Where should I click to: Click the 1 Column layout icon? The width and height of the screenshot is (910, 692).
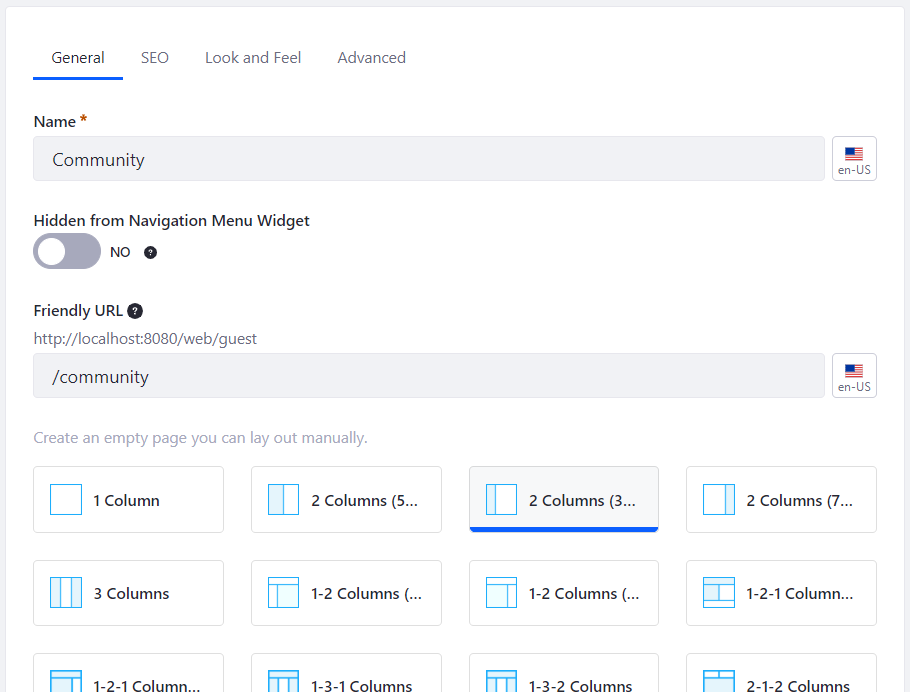[x=66, y=500]
